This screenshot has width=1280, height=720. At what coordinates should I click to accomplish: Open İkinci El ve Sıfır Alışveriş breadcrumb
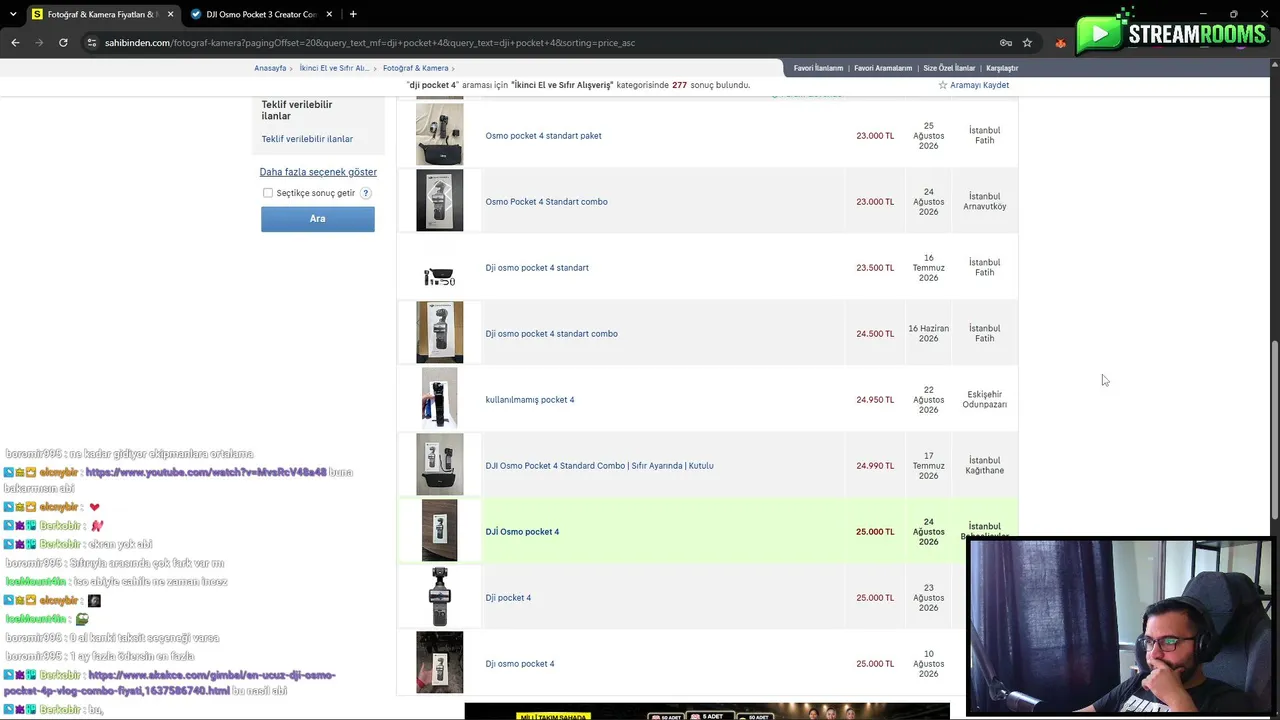334,68
